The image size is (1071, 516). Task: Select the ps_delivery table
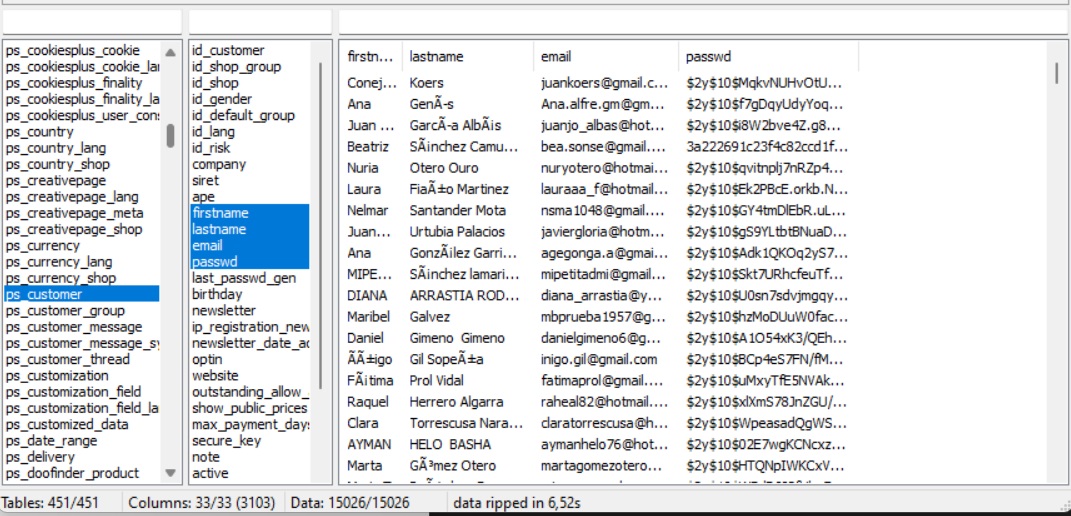(x=81, y=457)
